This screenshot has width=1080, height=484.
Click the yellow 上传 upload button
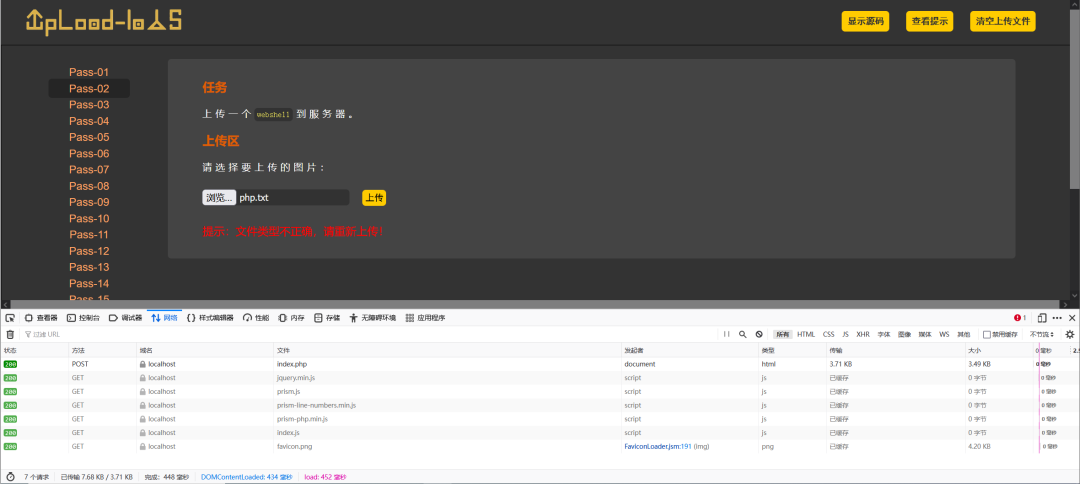point(374,198)
